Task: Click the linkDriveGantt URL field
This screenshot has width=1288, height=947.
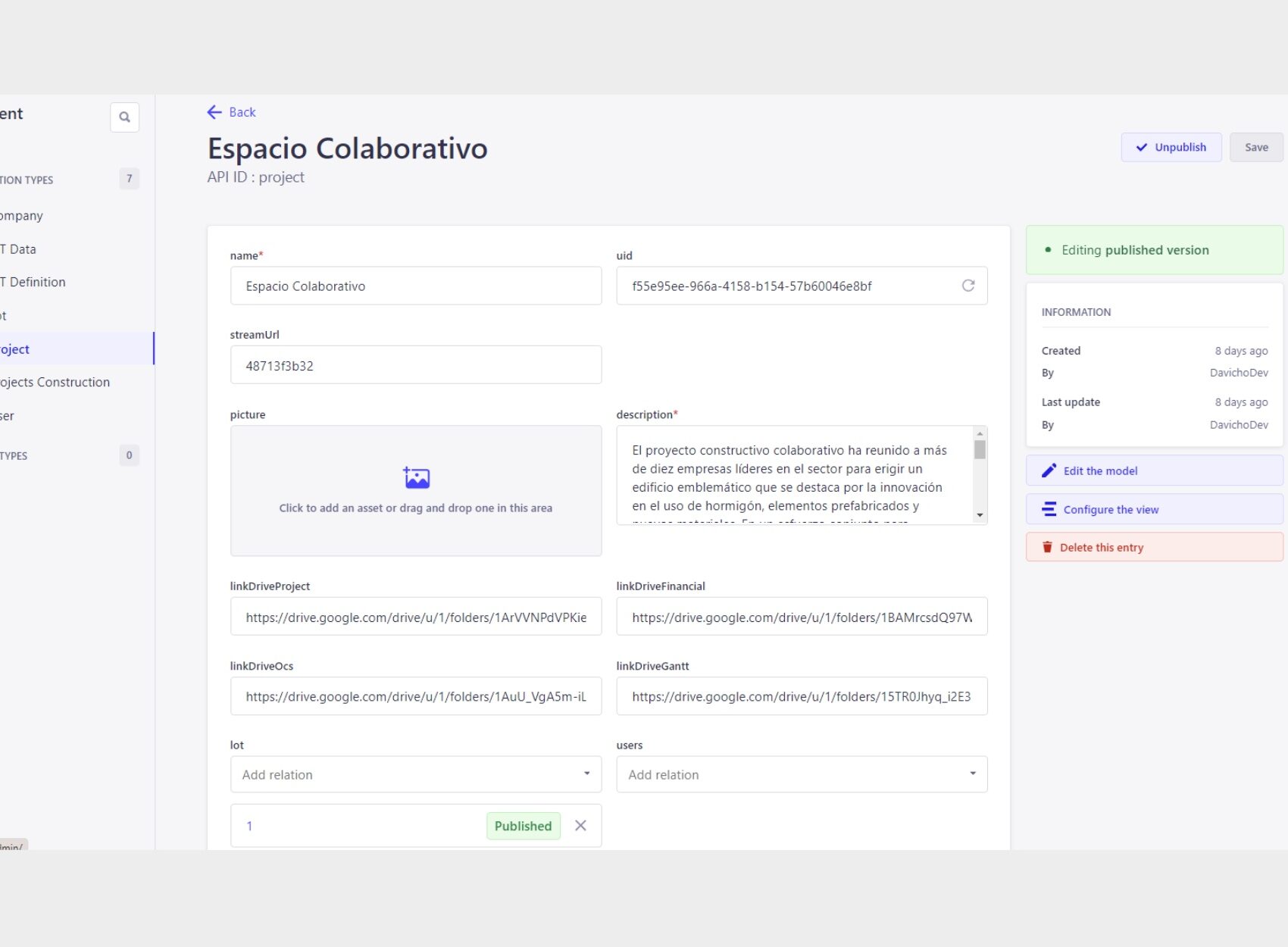Action: pos(801,696)
